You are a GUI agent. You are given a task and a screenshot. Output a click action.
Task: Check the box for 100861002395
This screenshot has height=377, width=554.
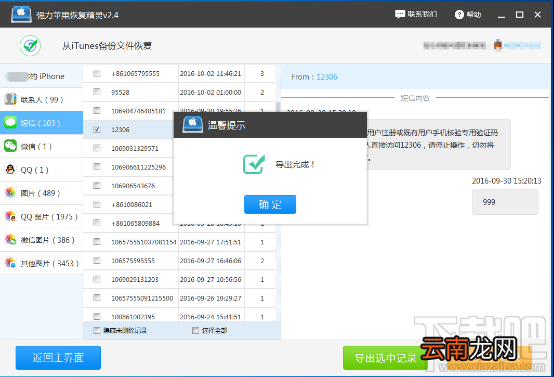click(x=96, y=316)
